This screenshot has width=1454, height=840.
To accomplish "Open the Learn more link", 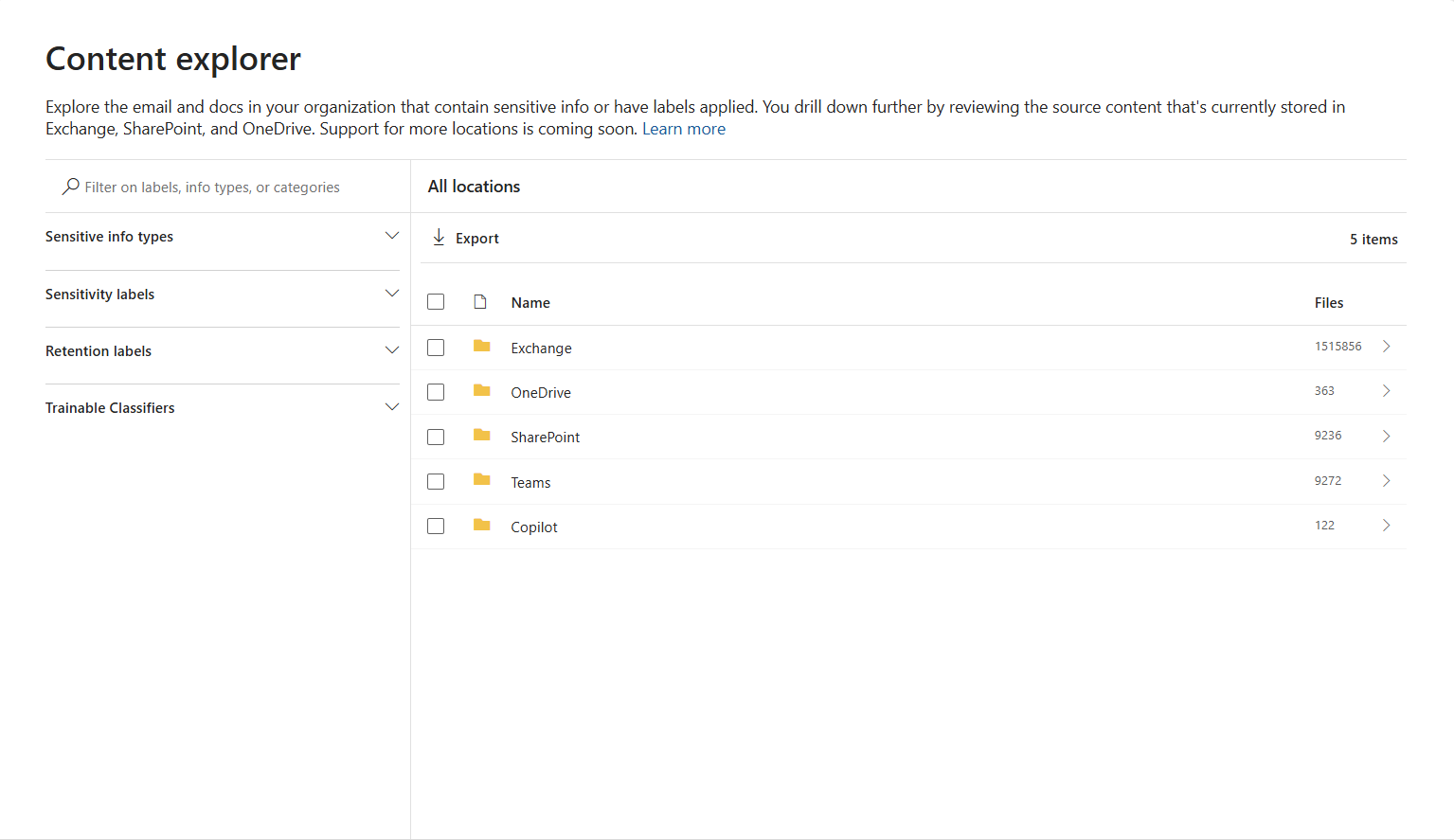I will click(x=684, y=129).
